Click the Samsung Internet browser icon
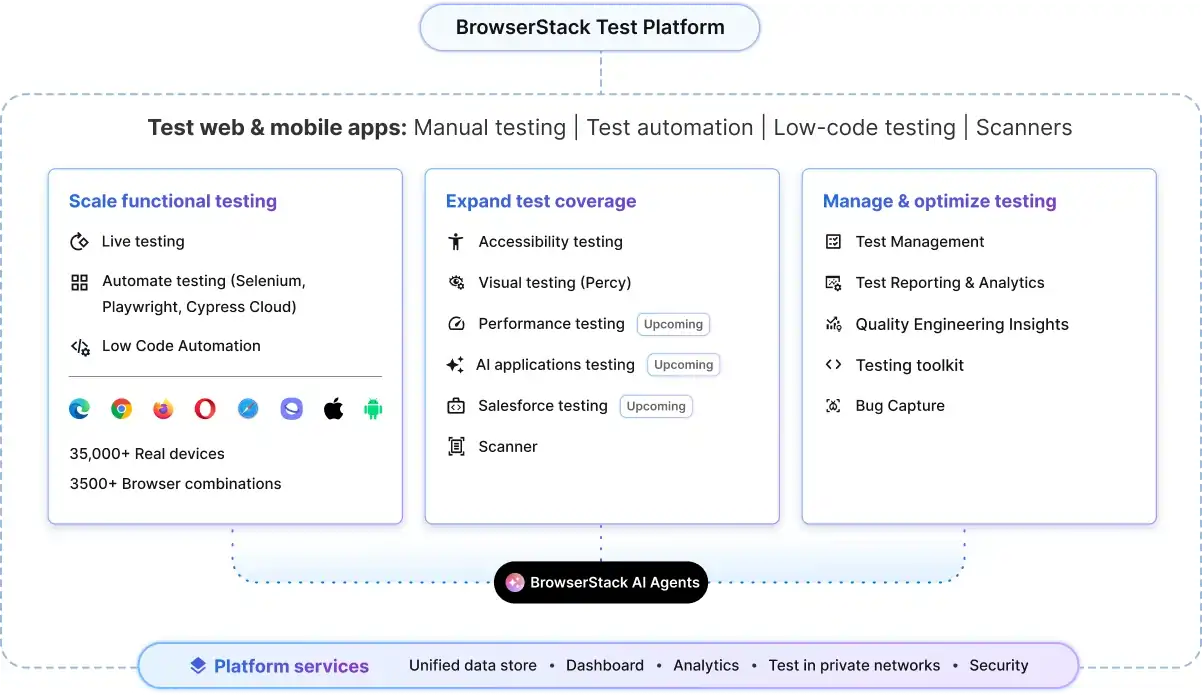This screenshot has width=1202, height=695. (x=291, y=408)
